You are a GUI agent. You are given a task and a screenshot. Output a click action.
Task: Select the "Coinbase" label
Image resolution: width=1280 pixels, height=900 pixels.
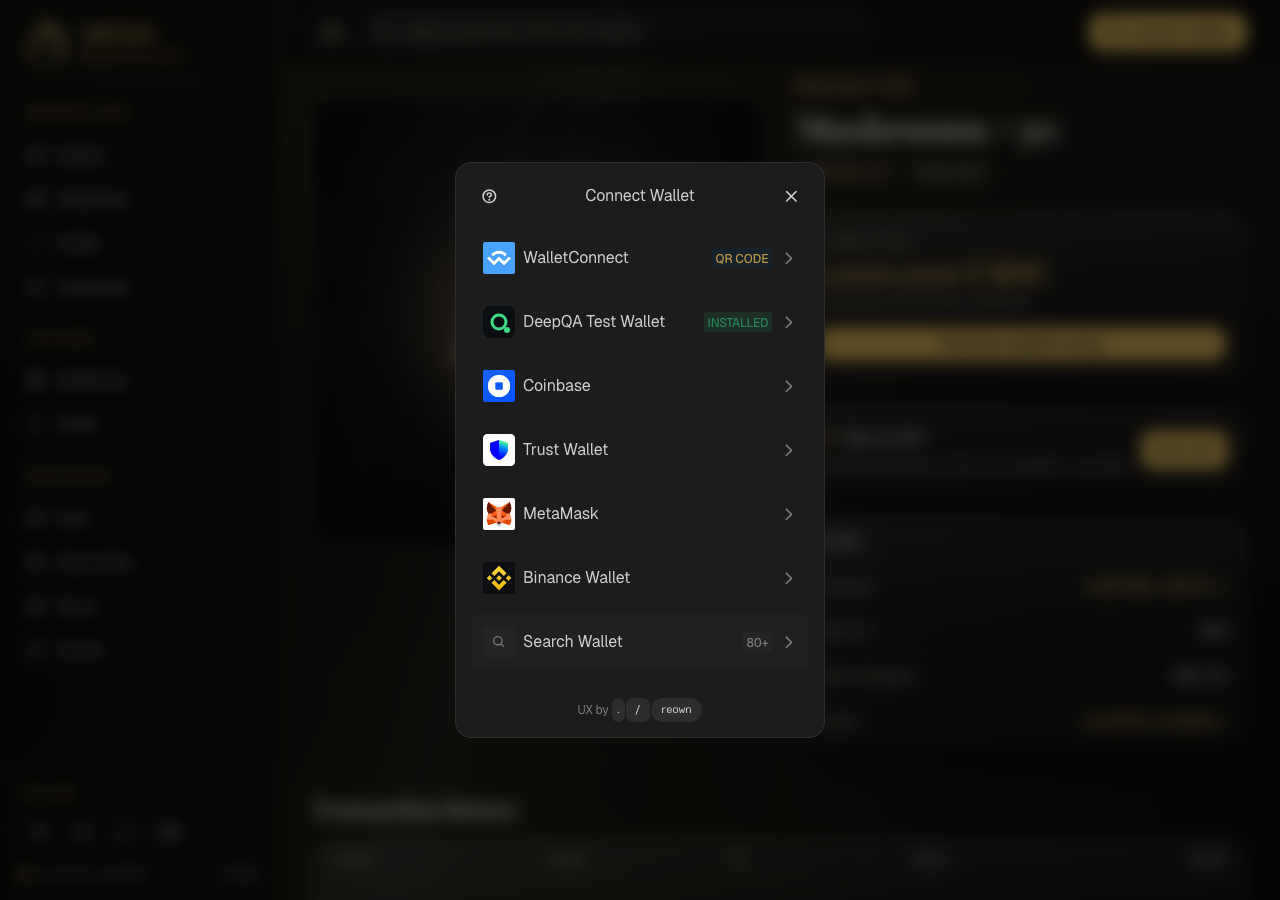[x=557, y=386]
